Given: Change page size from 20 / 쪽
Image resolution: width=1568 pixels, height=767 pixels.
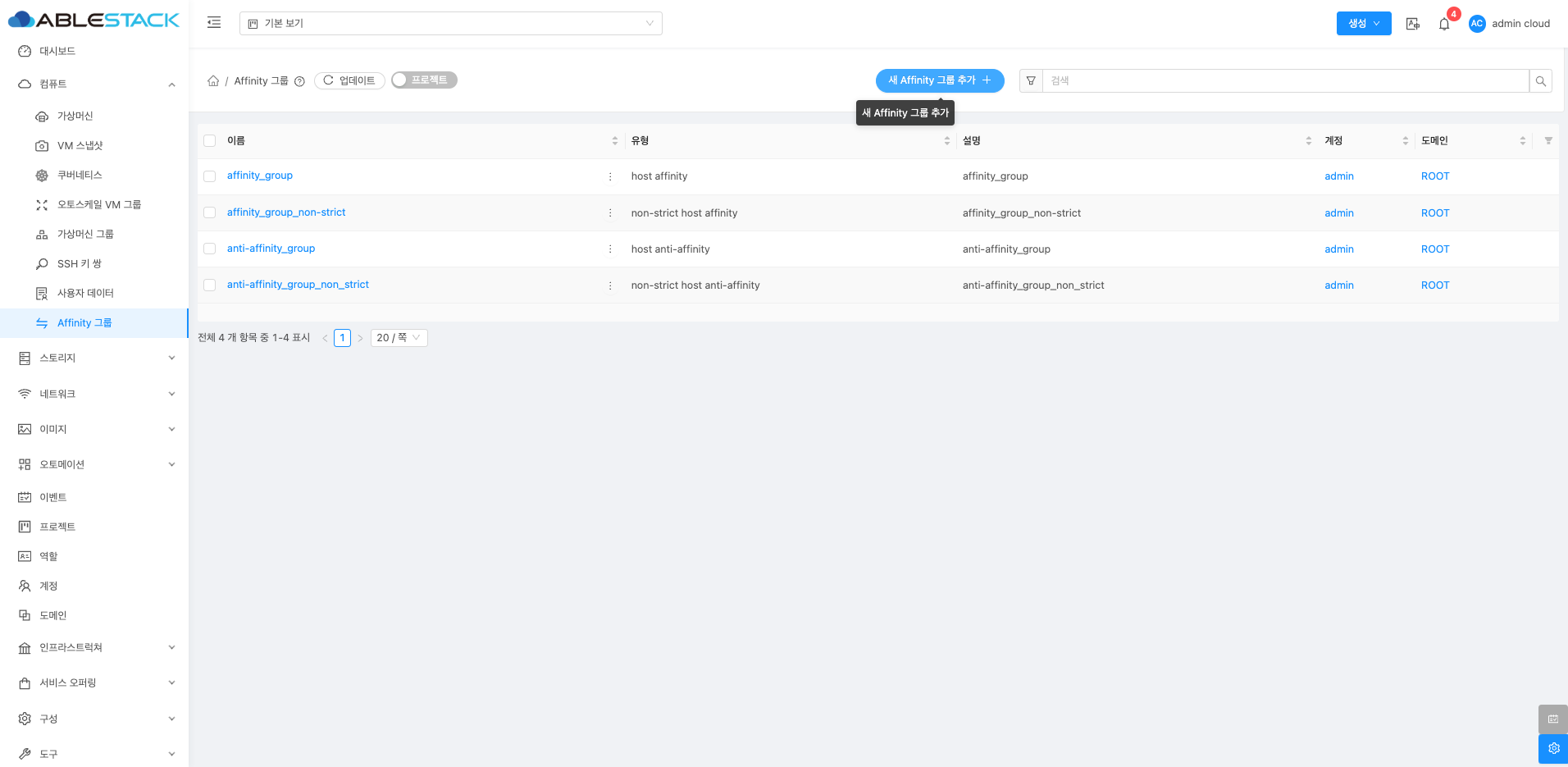Looking at the screenshot, I should [399, 338].
